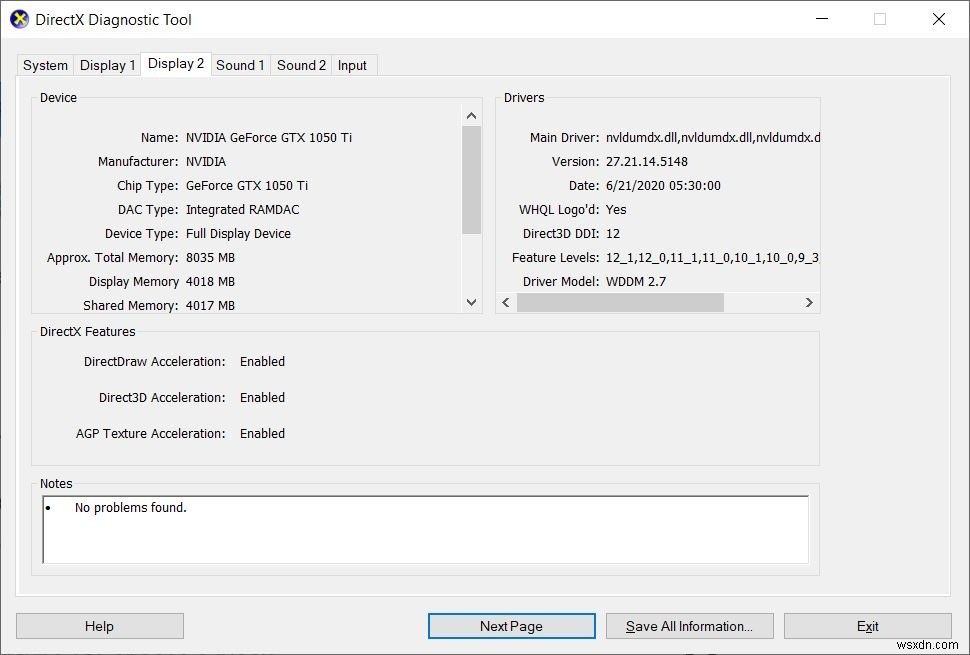The width and height of the screenshot is (970, 655).
Task: Click the GeForce GTX 1050 Ti device name
Action: (x=270, y=137)
